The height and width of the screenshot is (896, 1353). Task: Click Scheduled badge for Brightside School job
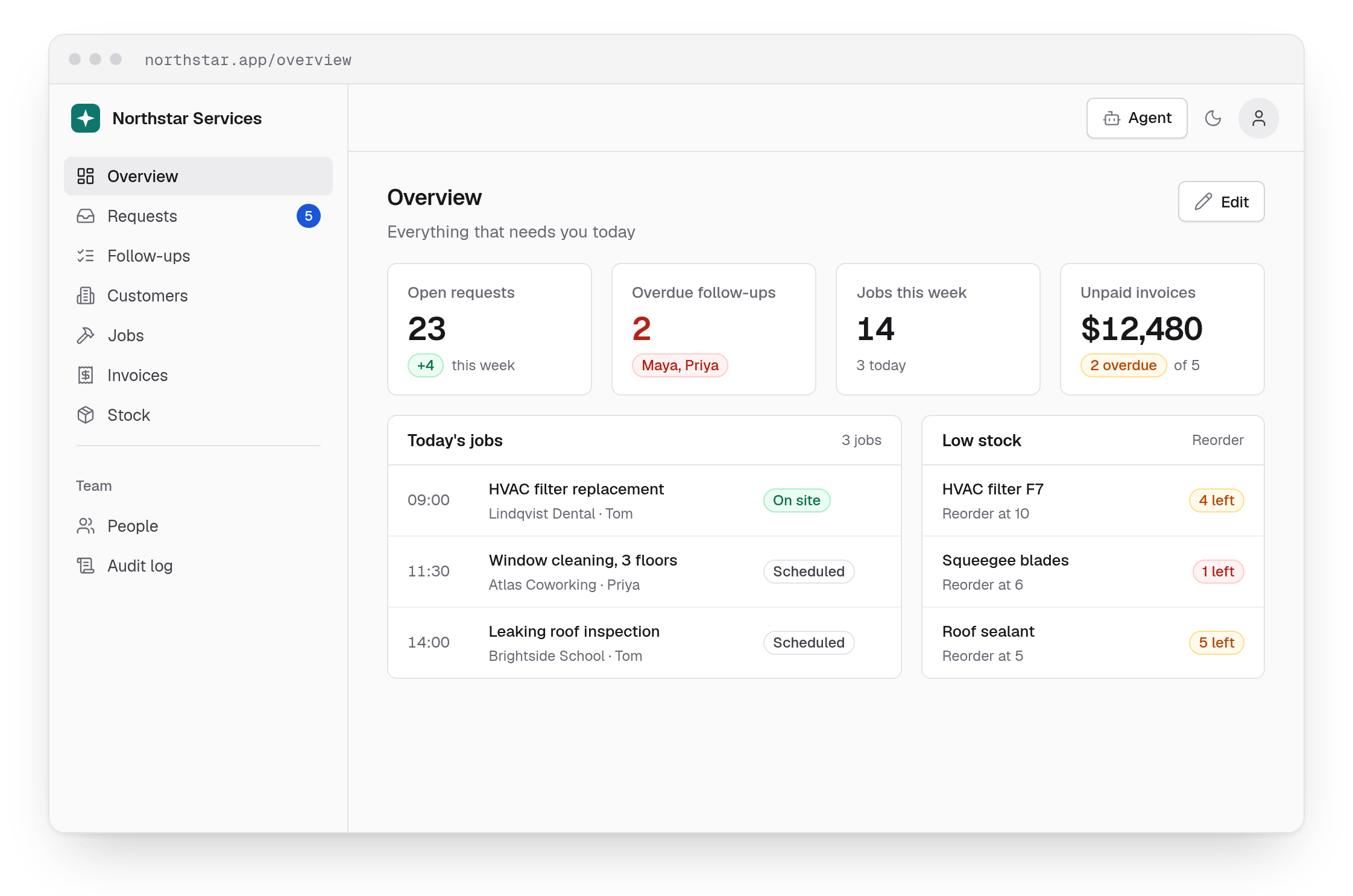click(809, 643)
